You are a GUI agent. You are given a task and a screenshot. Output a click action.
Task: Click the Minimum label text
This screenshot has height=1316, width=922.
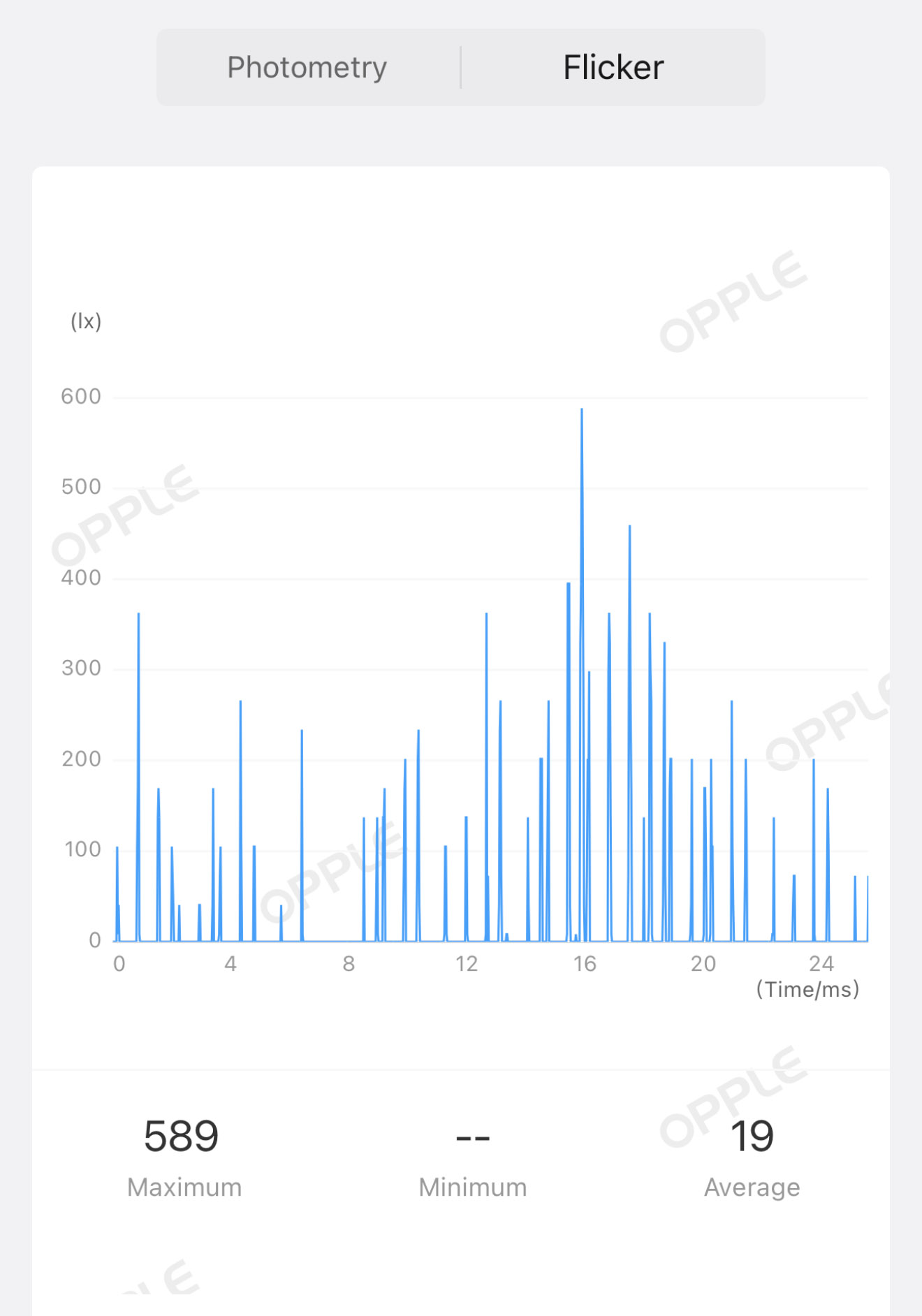click(x=473, y=1187)
